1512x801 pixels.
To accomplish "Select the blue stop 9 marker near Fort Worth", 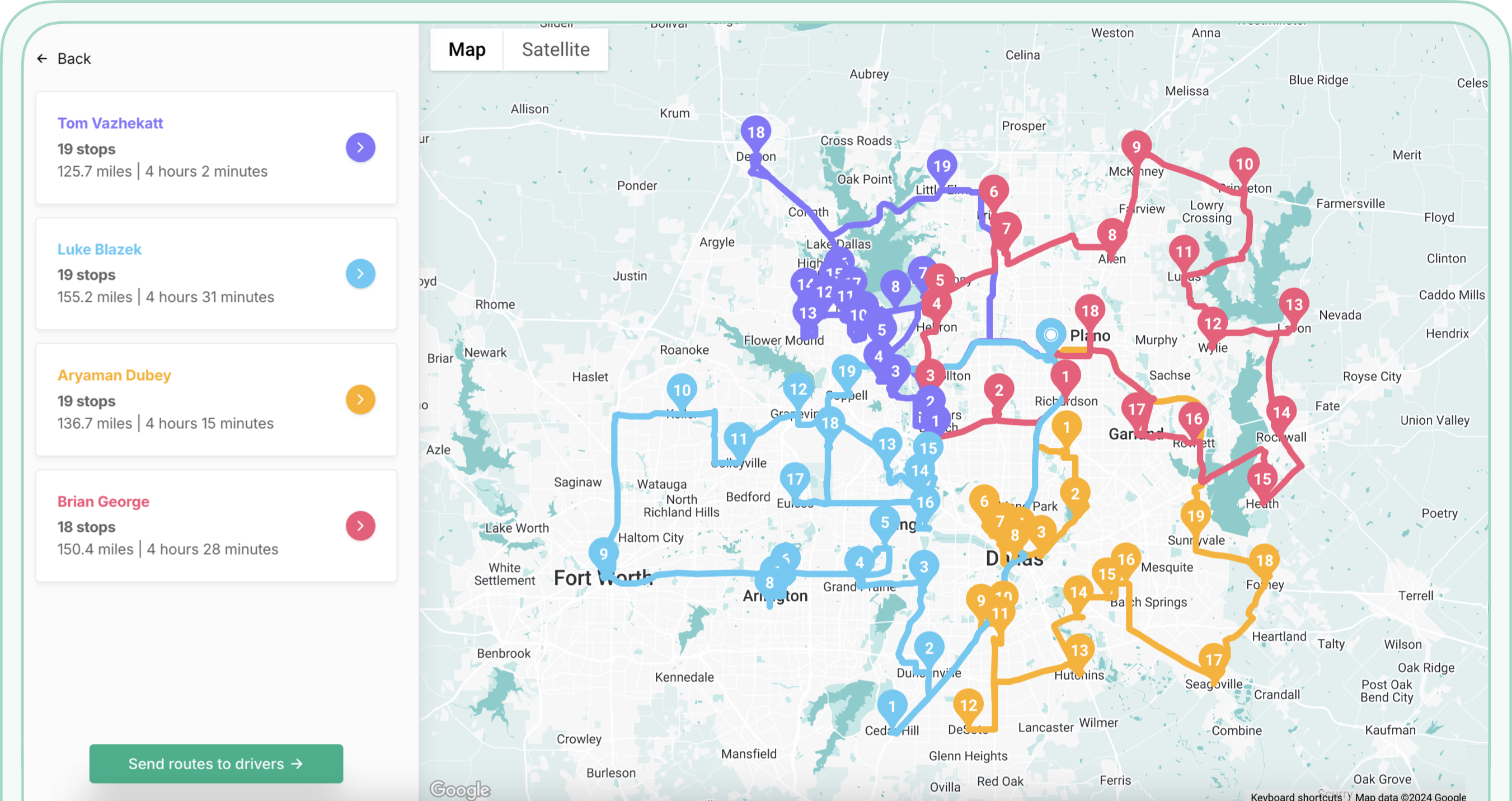I will (x=604, y=553).
